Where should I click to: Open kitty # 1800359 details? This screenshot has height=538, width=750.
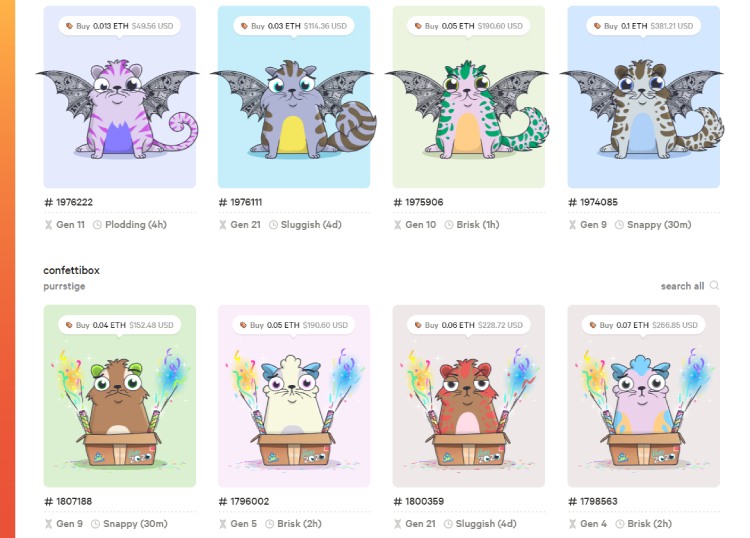pyautogui.click(x=419, y=501)
